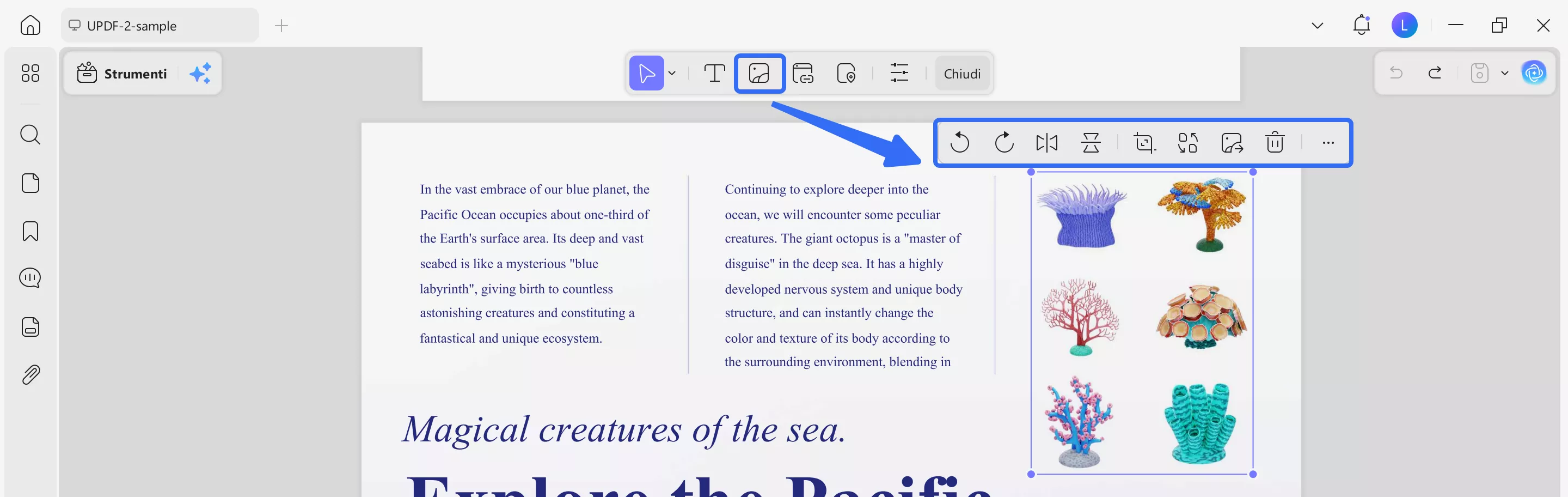Viewport: 1568px width, 497px height.
Task: Open more image options menu
Action: click(1328, 143)
